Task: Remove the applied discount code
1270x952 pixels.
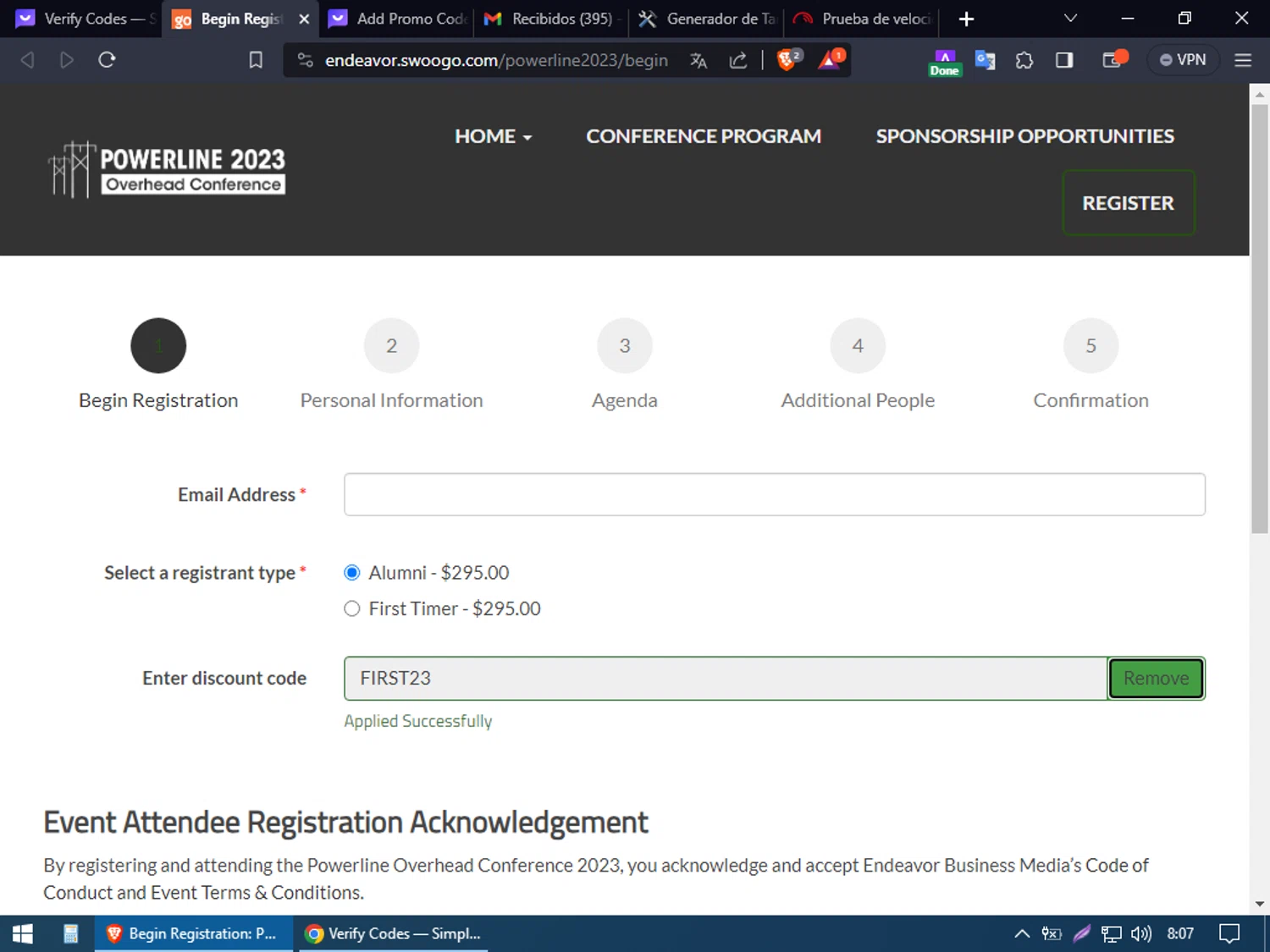Action: pyautogui.click(x=1156, y=679)
